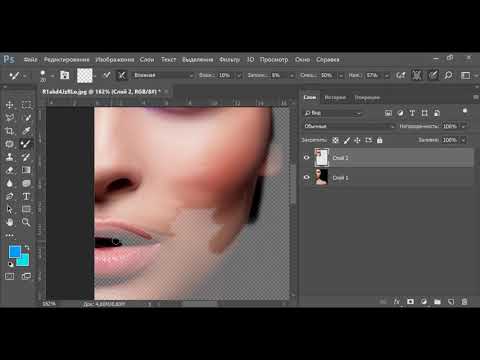480x360 pixels.
Task: Hide the Слой 1 layer
Action: click(x=307, y=178)
